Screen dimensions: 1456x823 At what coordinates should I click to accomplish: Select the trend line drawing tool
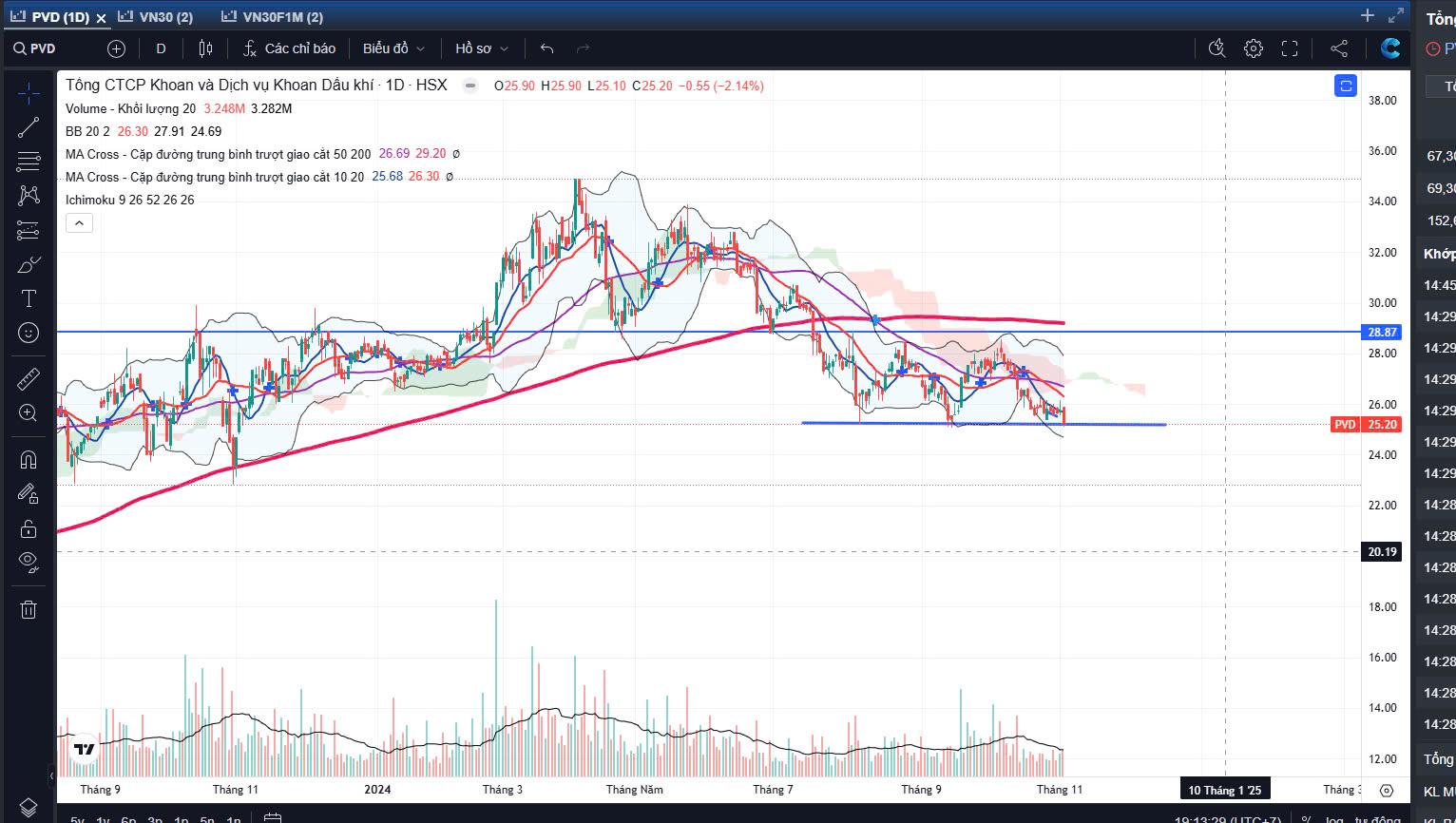29,127
